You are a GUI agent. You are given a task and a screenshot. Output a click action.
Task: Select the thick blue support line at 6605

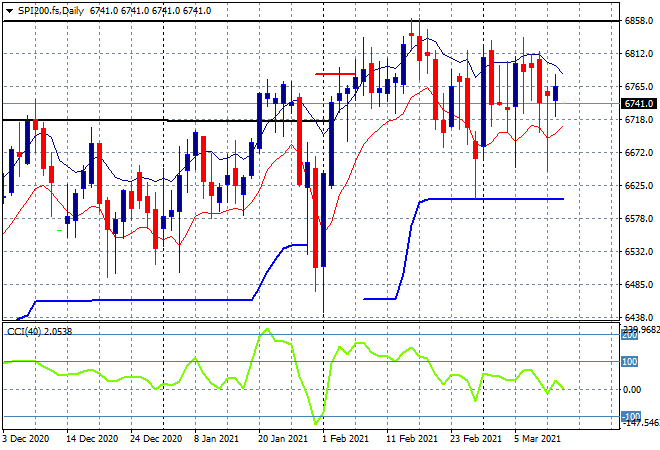click(x=496, y=199)
